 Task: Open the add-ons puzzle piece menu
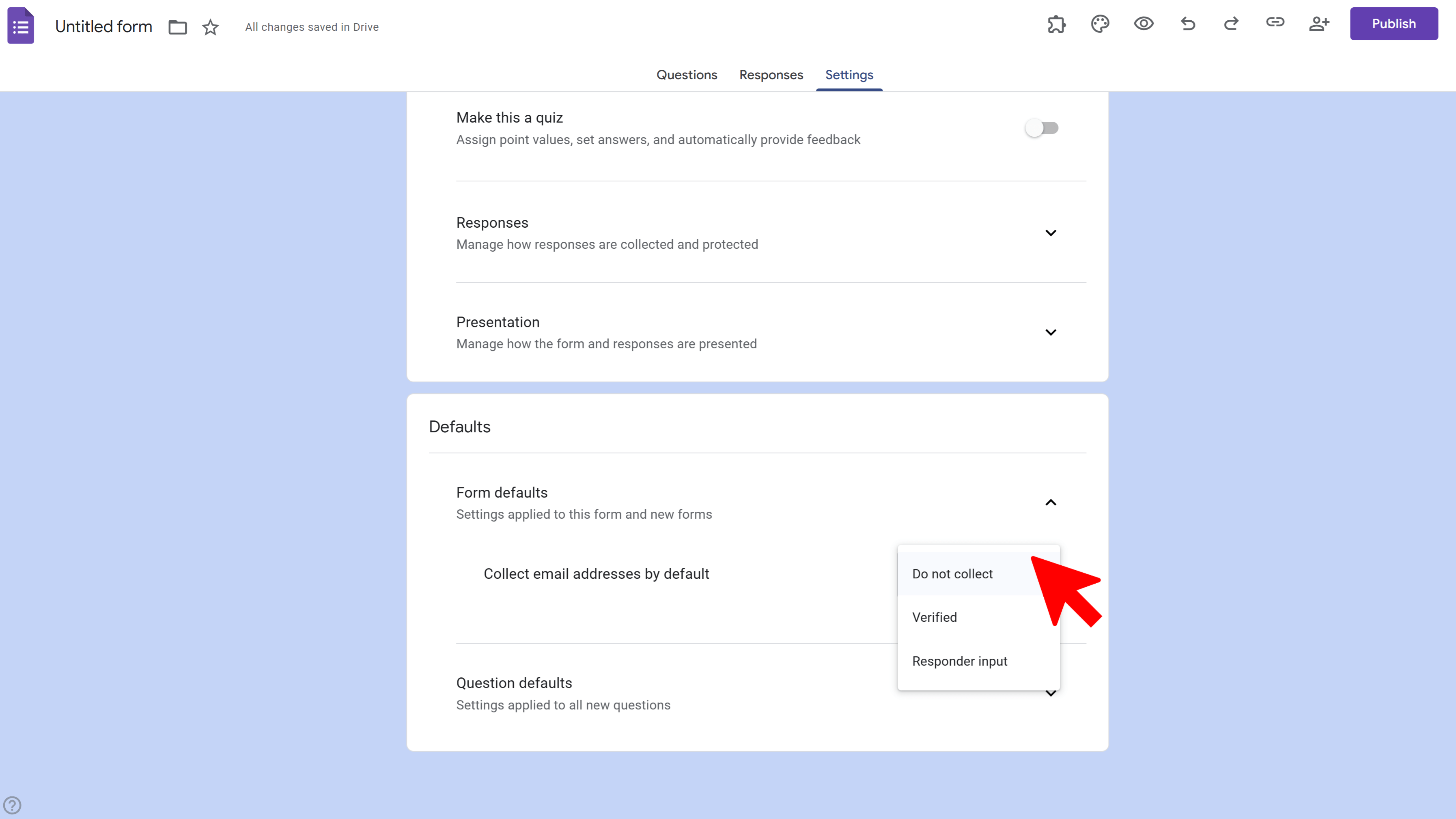tap(1056, 24)
